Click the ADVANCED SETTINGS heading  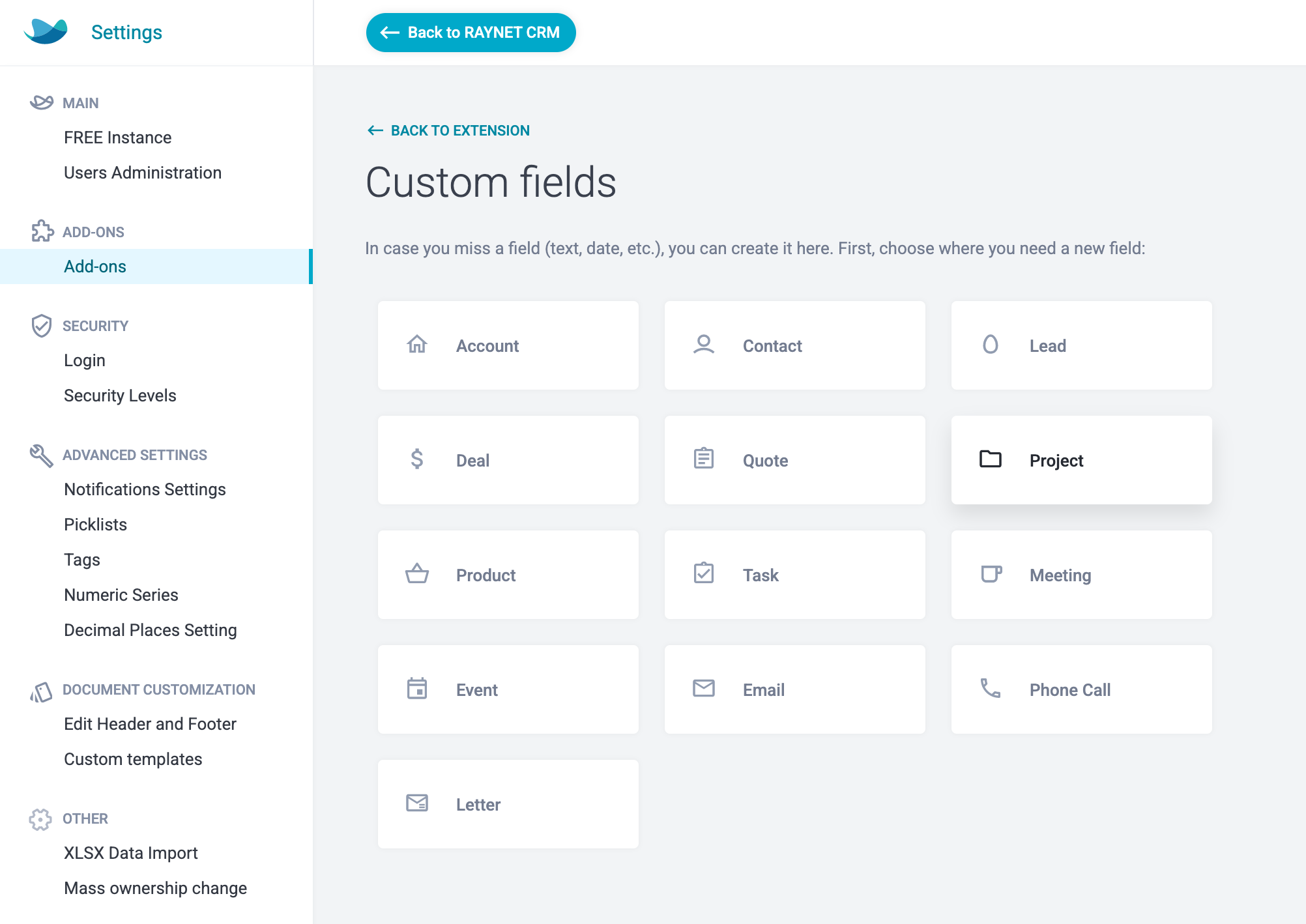point(135,455)
